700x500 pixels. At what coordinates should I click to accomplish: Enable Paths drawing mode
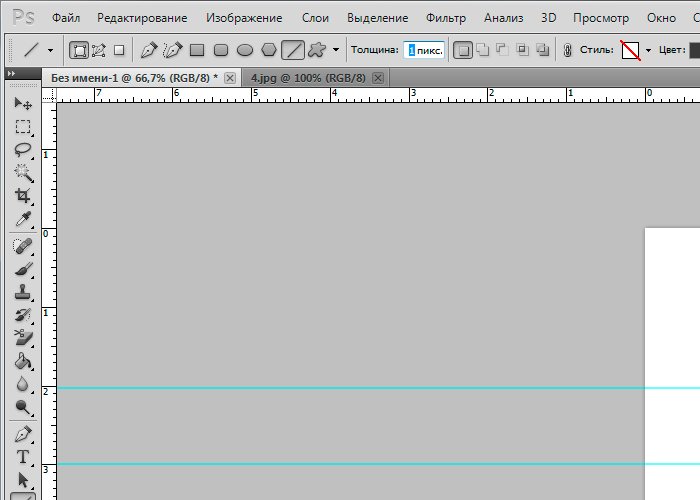pos(99,50)
